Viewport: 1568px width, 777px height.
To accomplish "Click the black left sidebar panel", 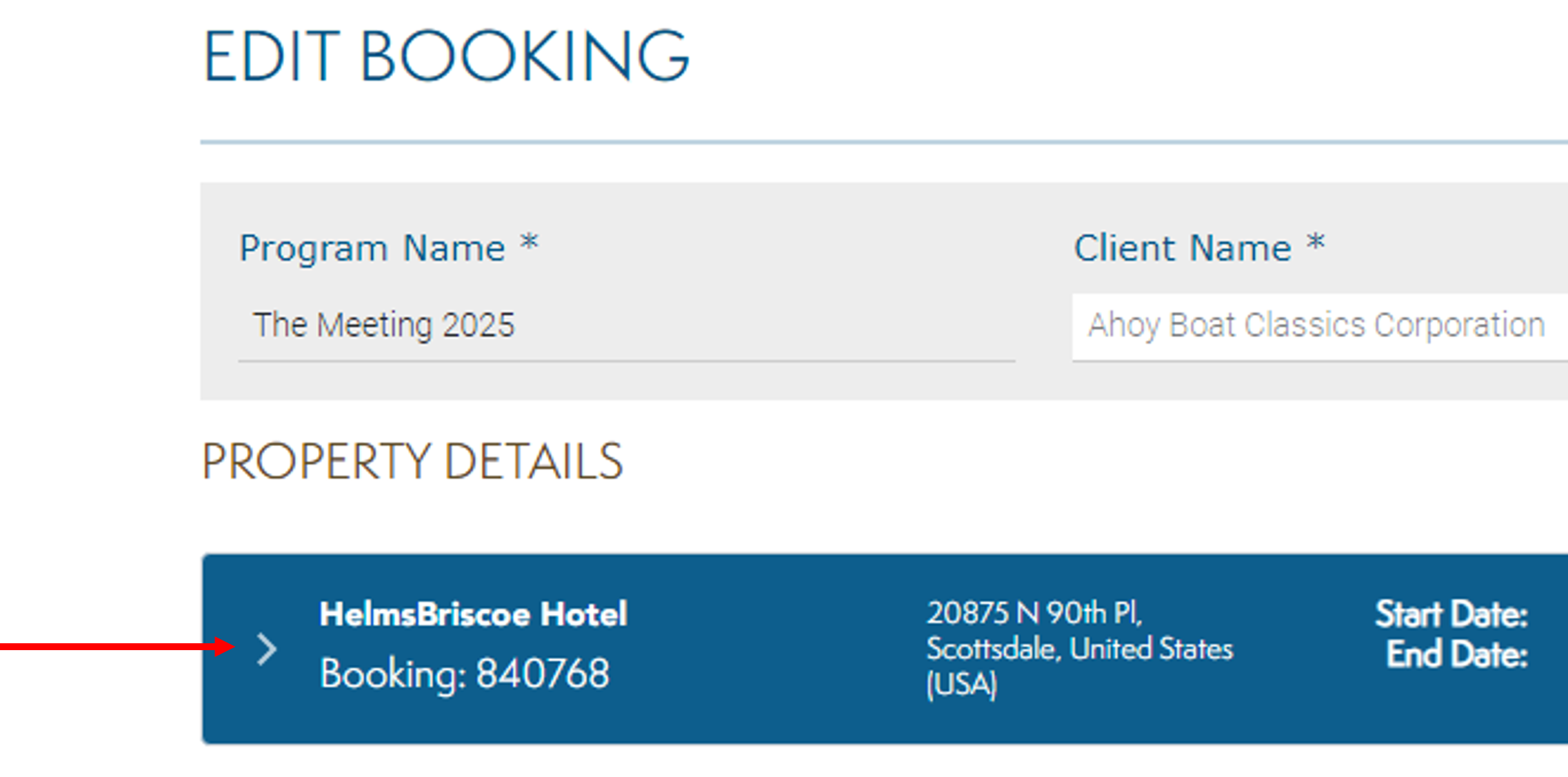I will click(72, 345).
